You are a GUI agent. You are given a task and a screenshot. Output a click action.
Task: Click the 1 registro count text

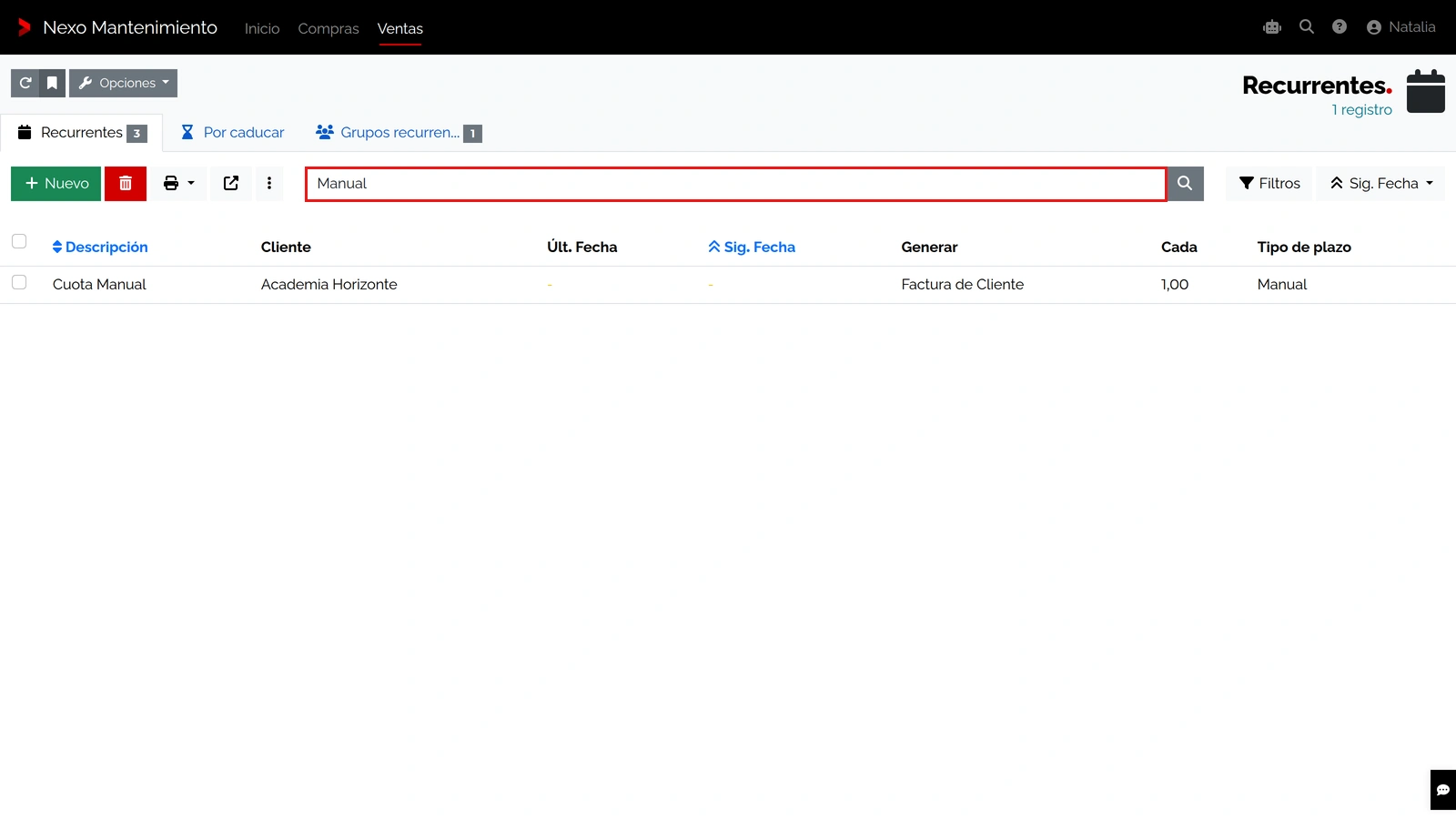(x=1362, y=110)
